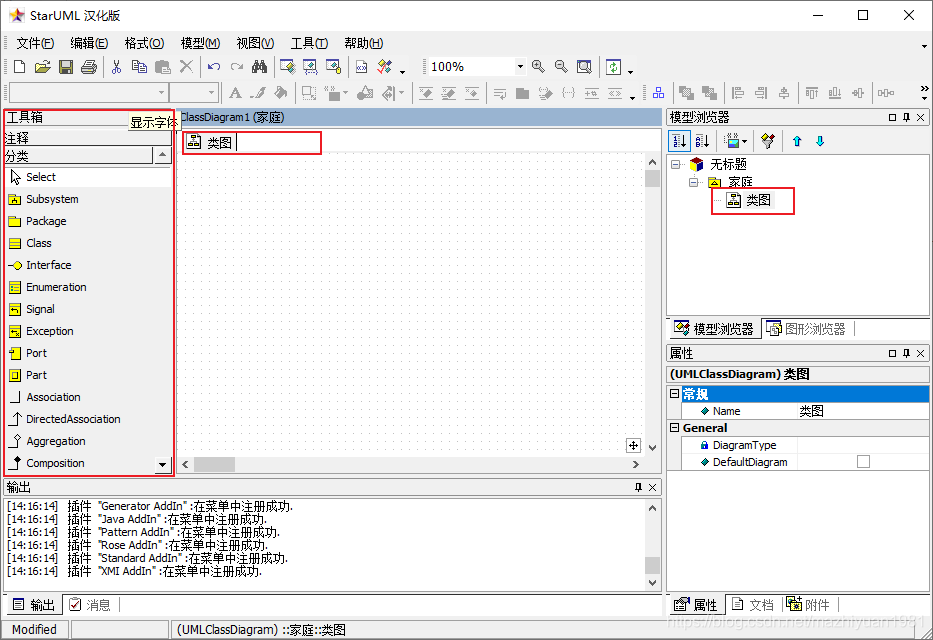Click the Find binoculars icon
The height and width of the screenshot is (640, 933).
click(x=259, y=67)
